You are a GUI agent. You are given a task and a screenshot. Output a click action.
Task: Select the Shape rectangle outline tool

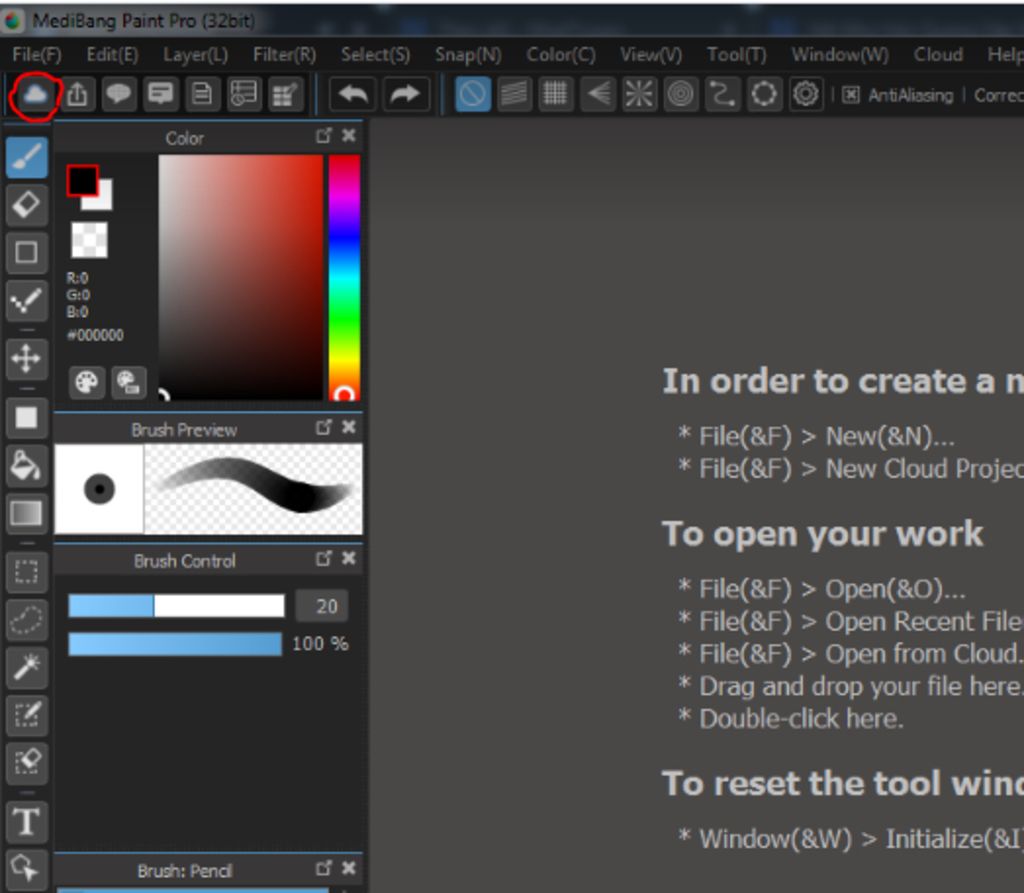pos(27,252)
